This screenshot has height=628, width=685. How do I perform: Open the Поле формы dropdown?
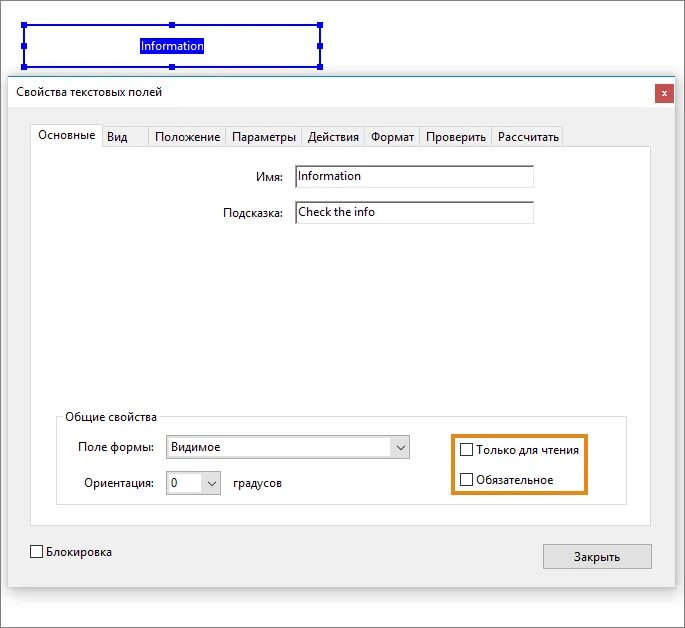(x=288, y=447)
